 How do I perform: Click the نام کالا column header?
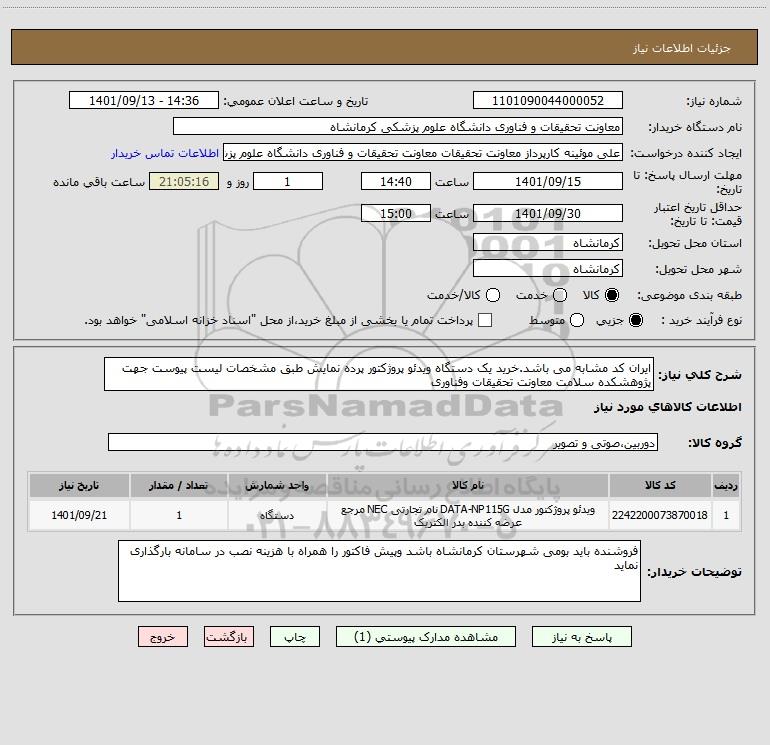[468, 485]
